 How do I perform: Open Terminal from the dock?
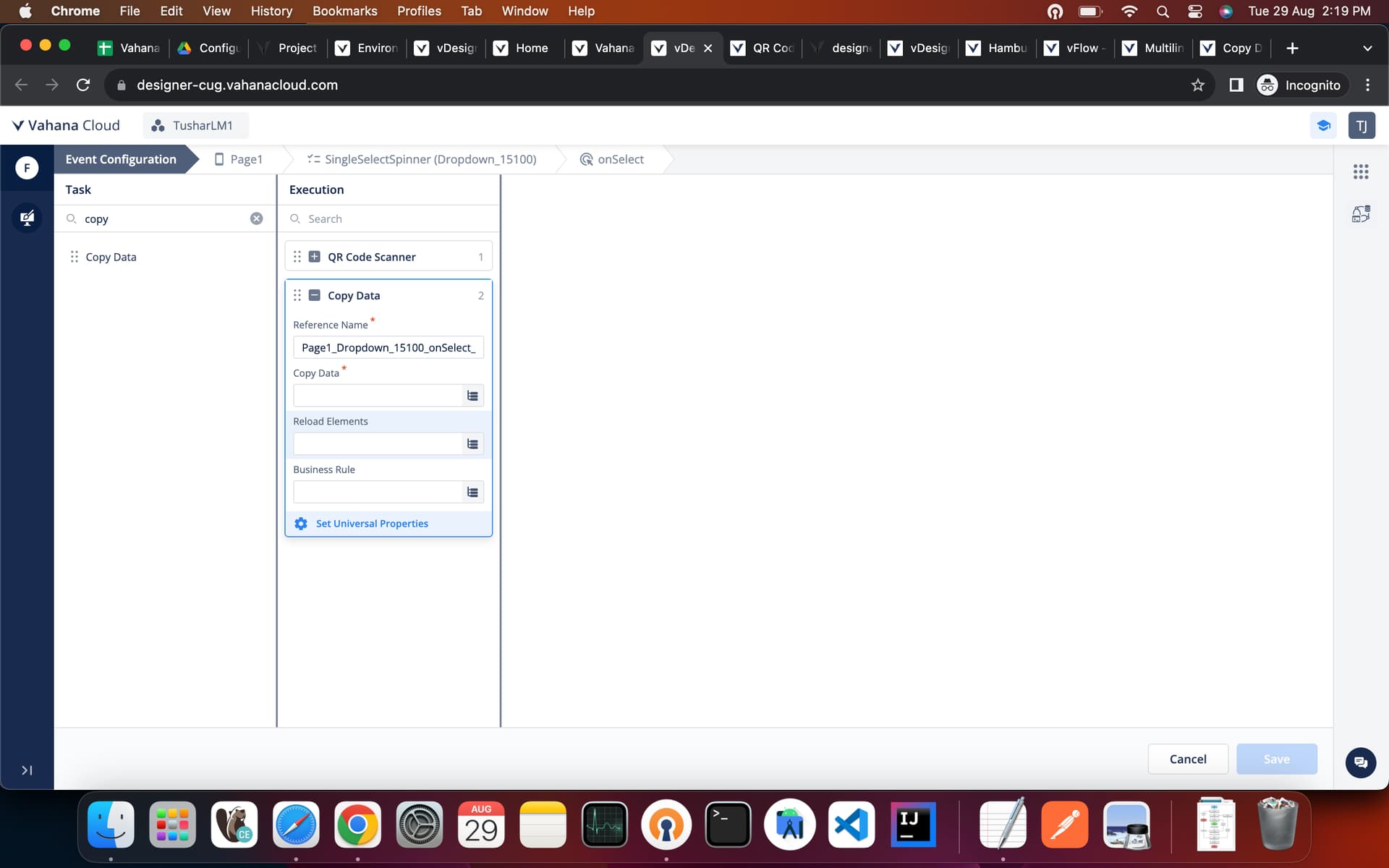[x=728, y=825]
